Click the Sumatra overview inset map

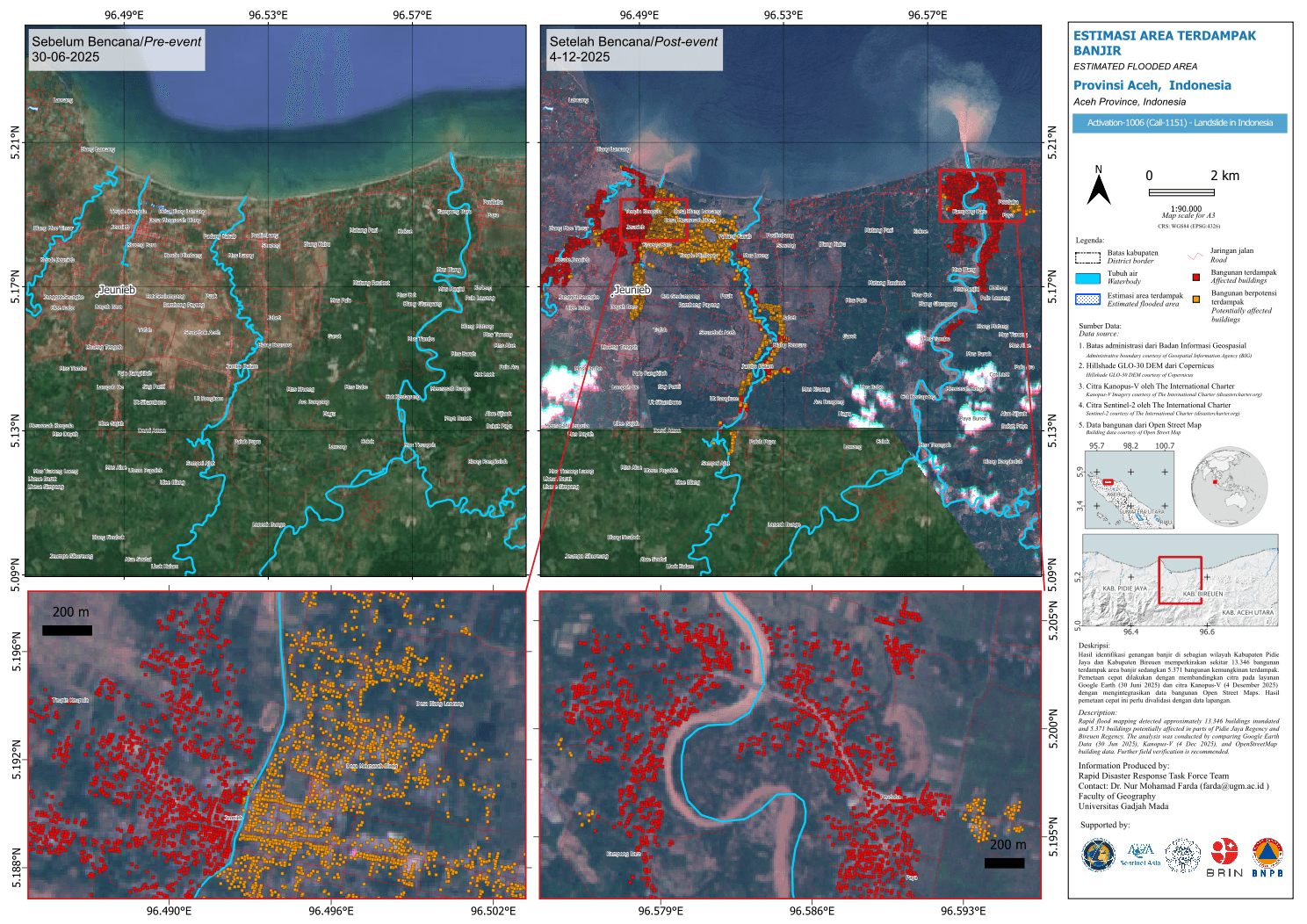tap(1129, 490)
